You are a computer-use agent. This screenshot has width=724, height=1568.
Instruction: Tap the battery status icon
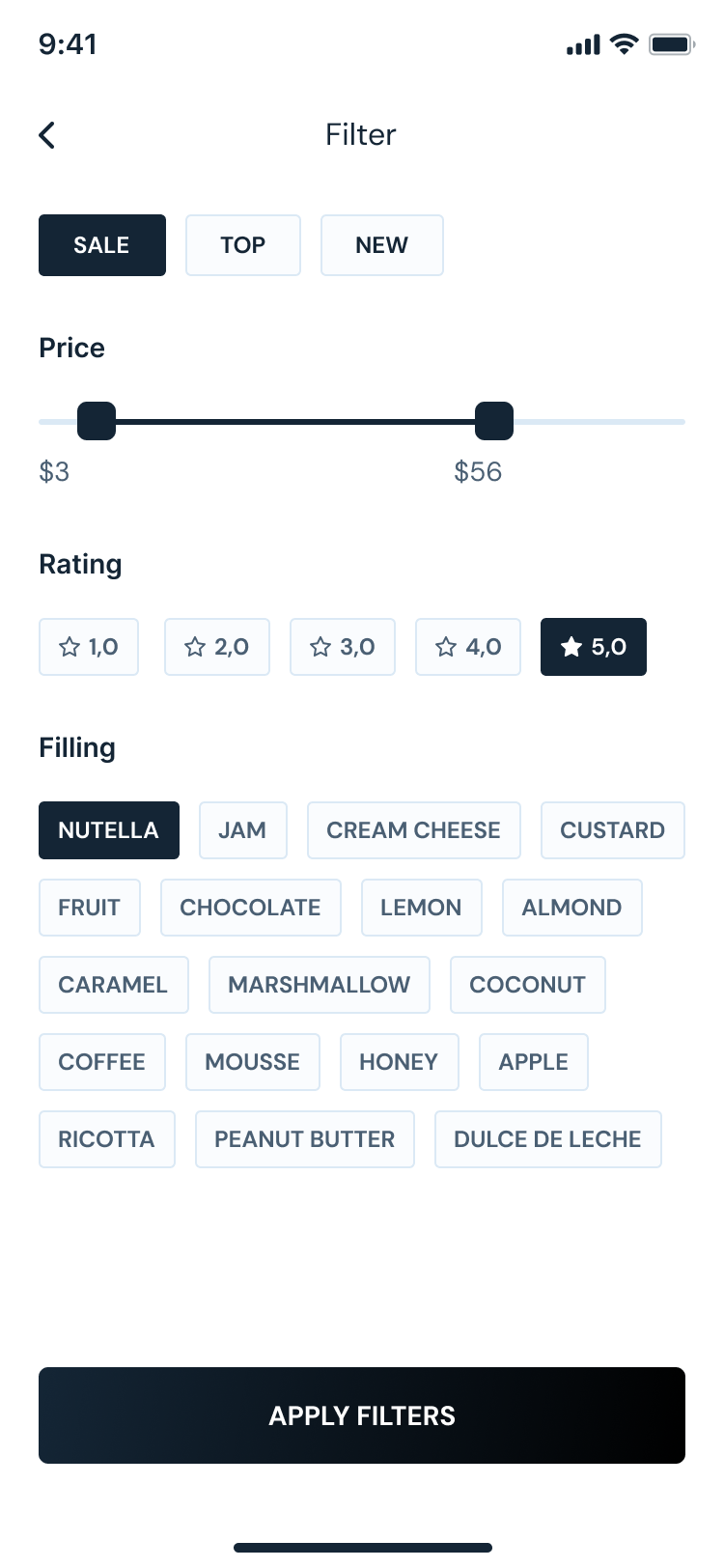pyautogui.click(x=671, y=44)
